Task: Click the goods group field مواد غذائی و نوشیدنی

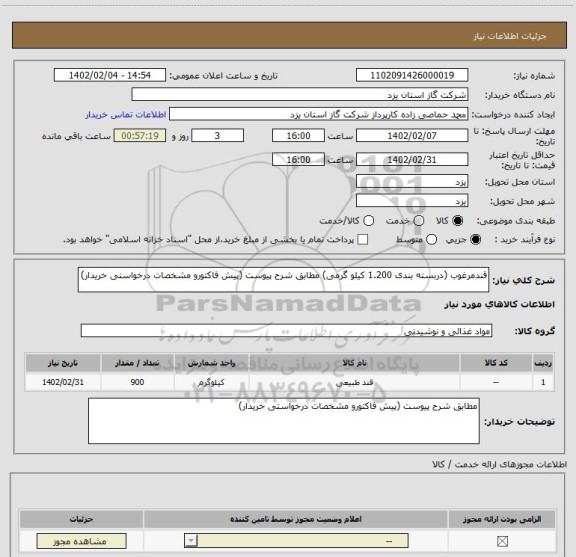Action: (286, 331)
